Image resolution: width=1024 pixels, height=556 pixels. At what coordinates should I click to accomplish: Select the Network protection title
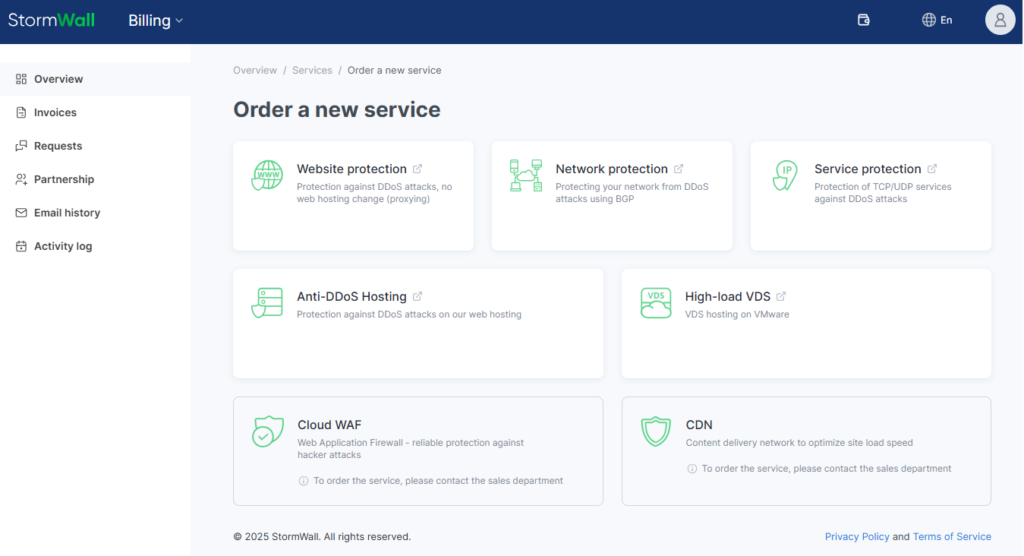click(611, 169)
